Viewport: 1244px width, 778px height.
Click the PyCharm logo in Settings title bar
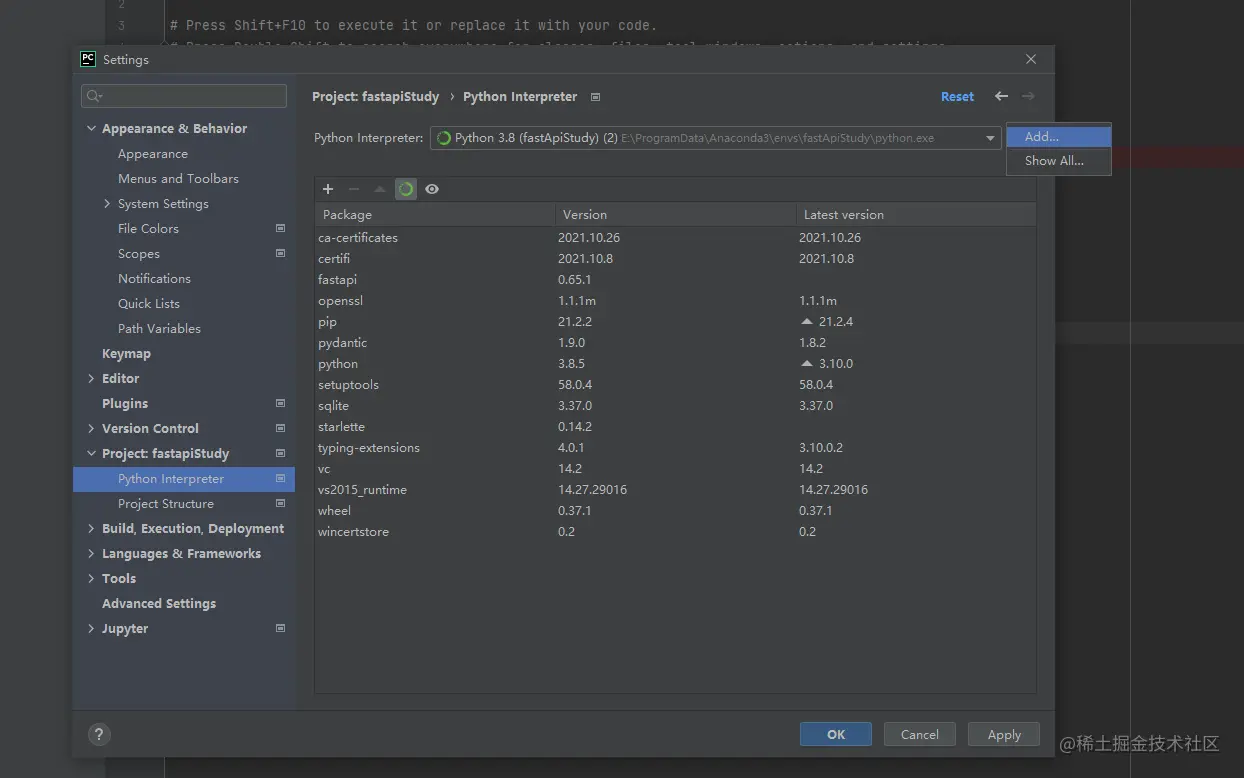pyautogui.click(x=88, y=59)
